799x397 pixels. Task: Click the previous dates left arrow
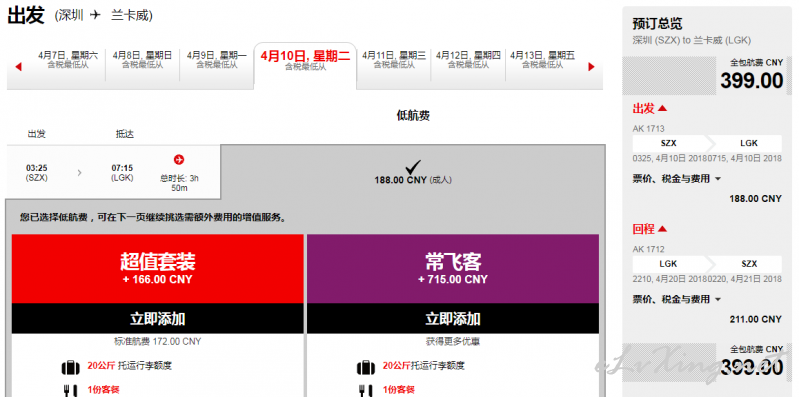tap(19, 66)
